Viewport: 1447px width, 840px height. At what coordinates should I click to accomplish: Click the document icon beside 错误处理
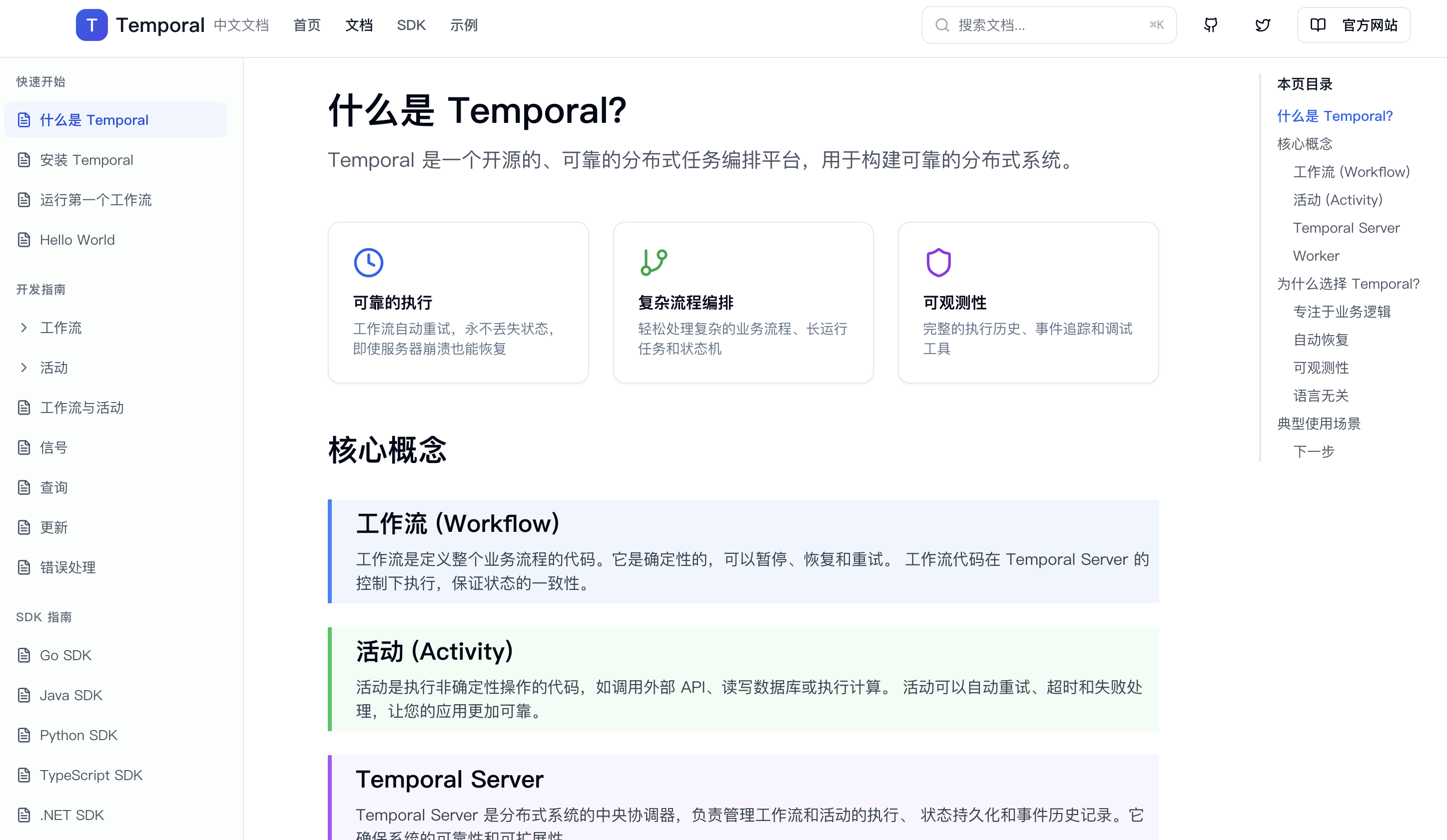point(23,567)
